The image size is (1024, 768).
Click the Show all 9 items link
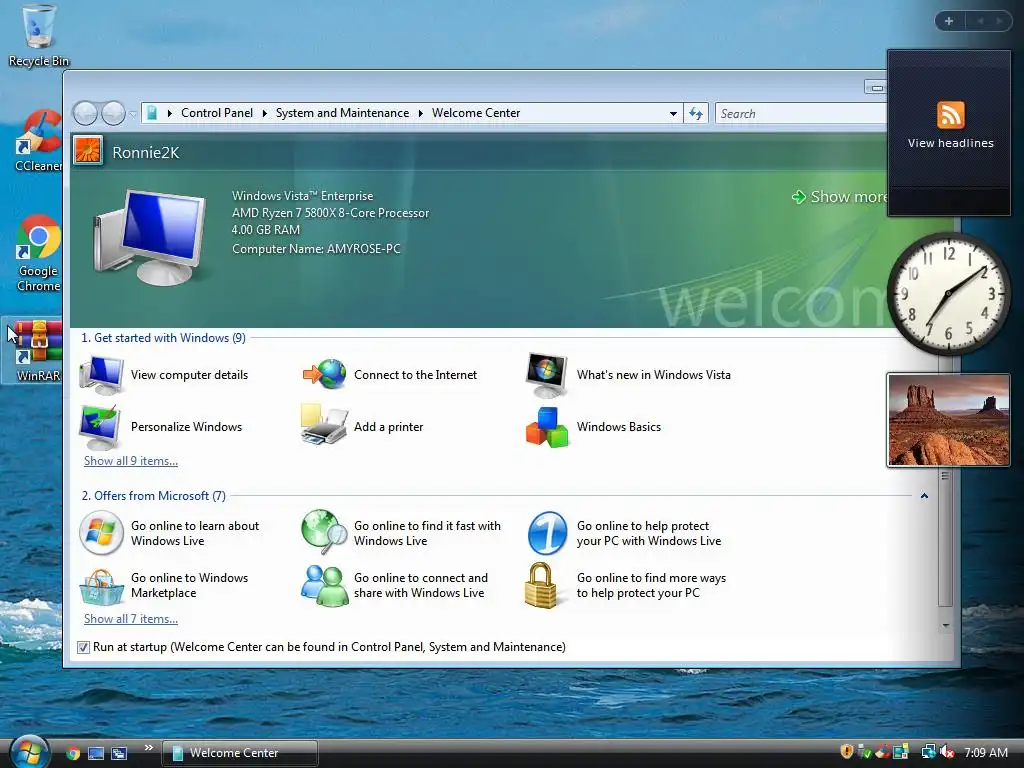[x=131, y=461]
